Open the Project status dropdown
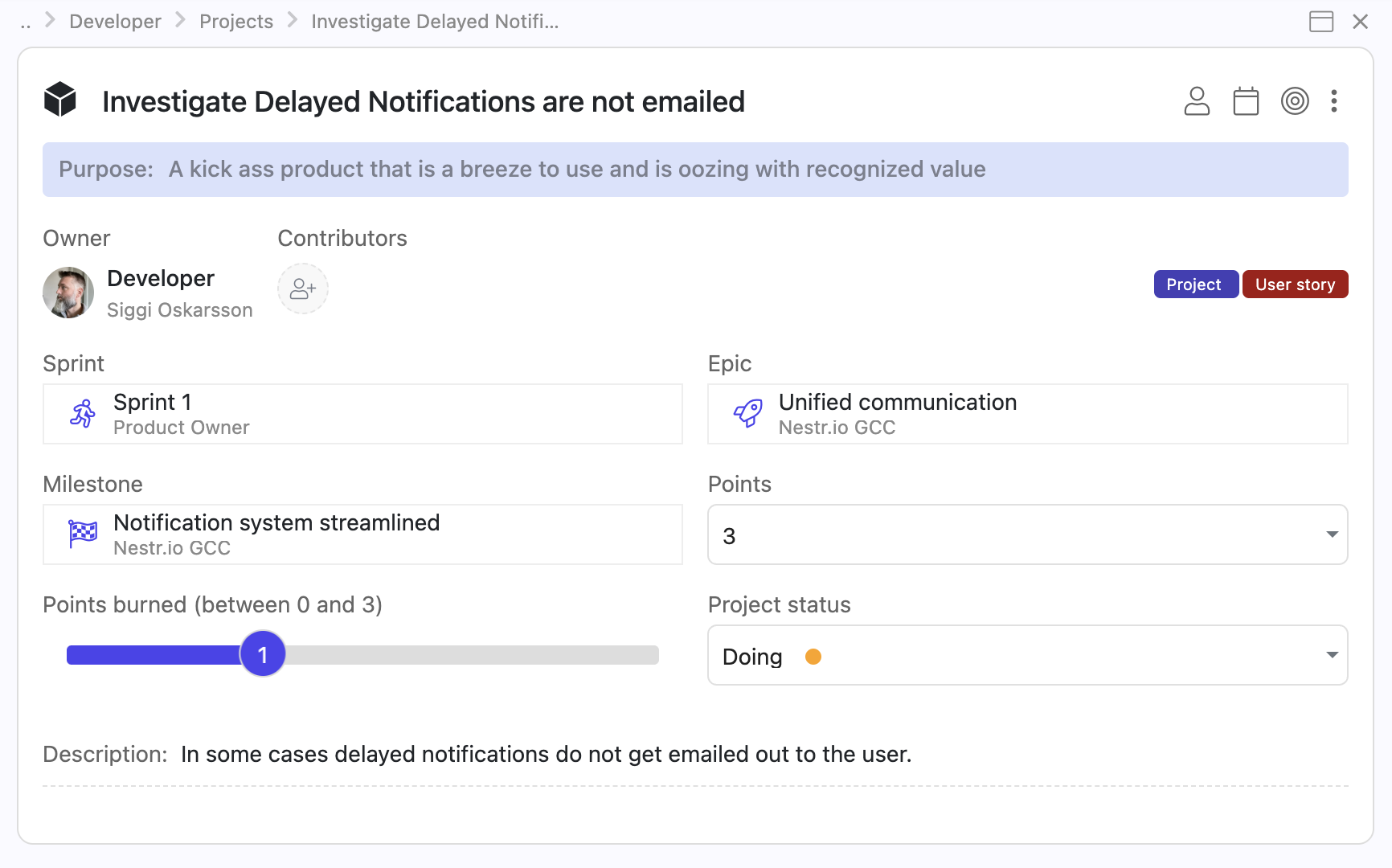The height and width of the screenshot is (868, 1392). [x=1028, y=655]
